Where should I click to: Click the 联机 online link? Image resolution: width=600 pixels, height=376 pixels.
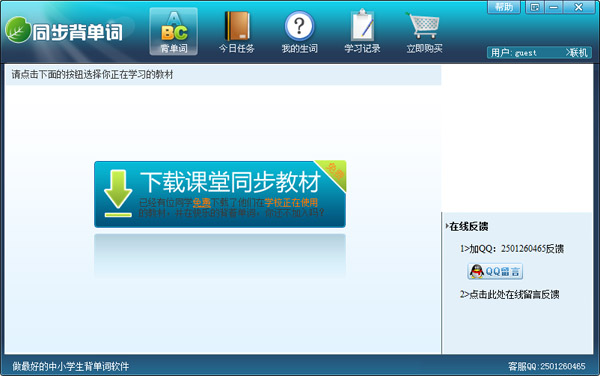coord(577,53)
